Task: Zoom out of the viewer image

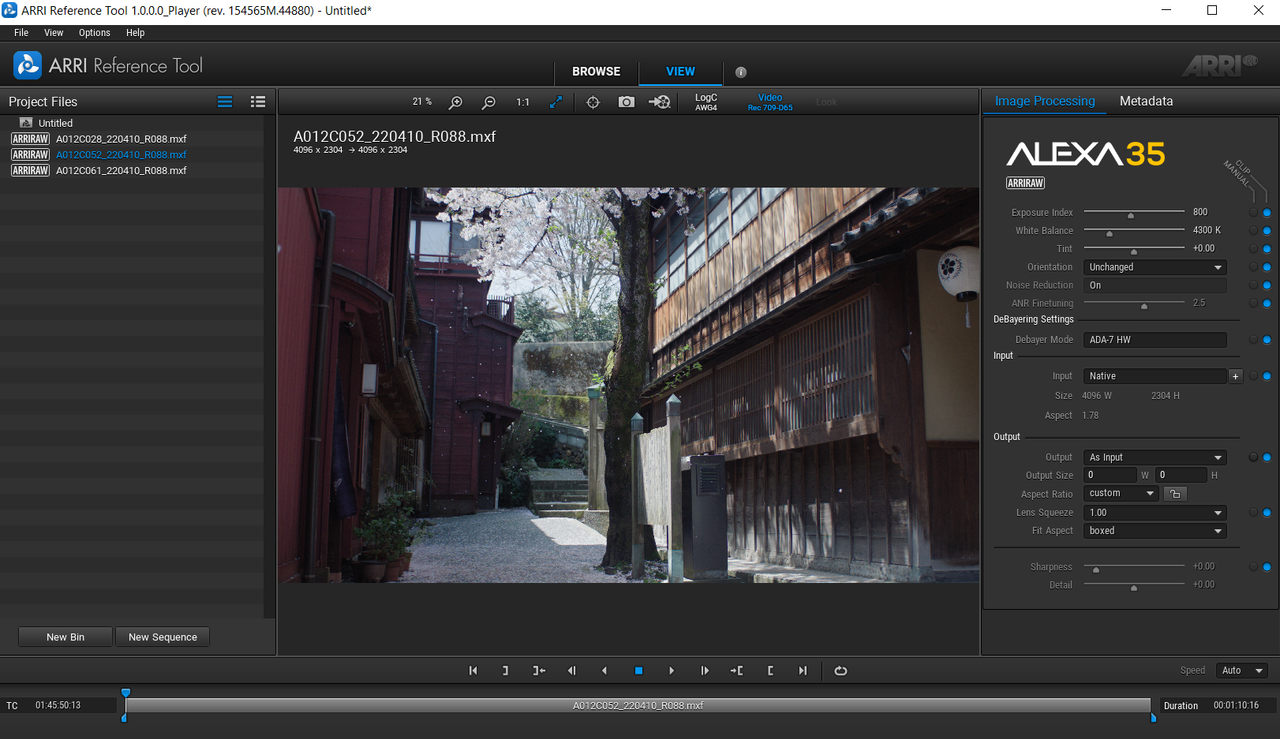Action: pyautogui.click(x=489, y=102)
